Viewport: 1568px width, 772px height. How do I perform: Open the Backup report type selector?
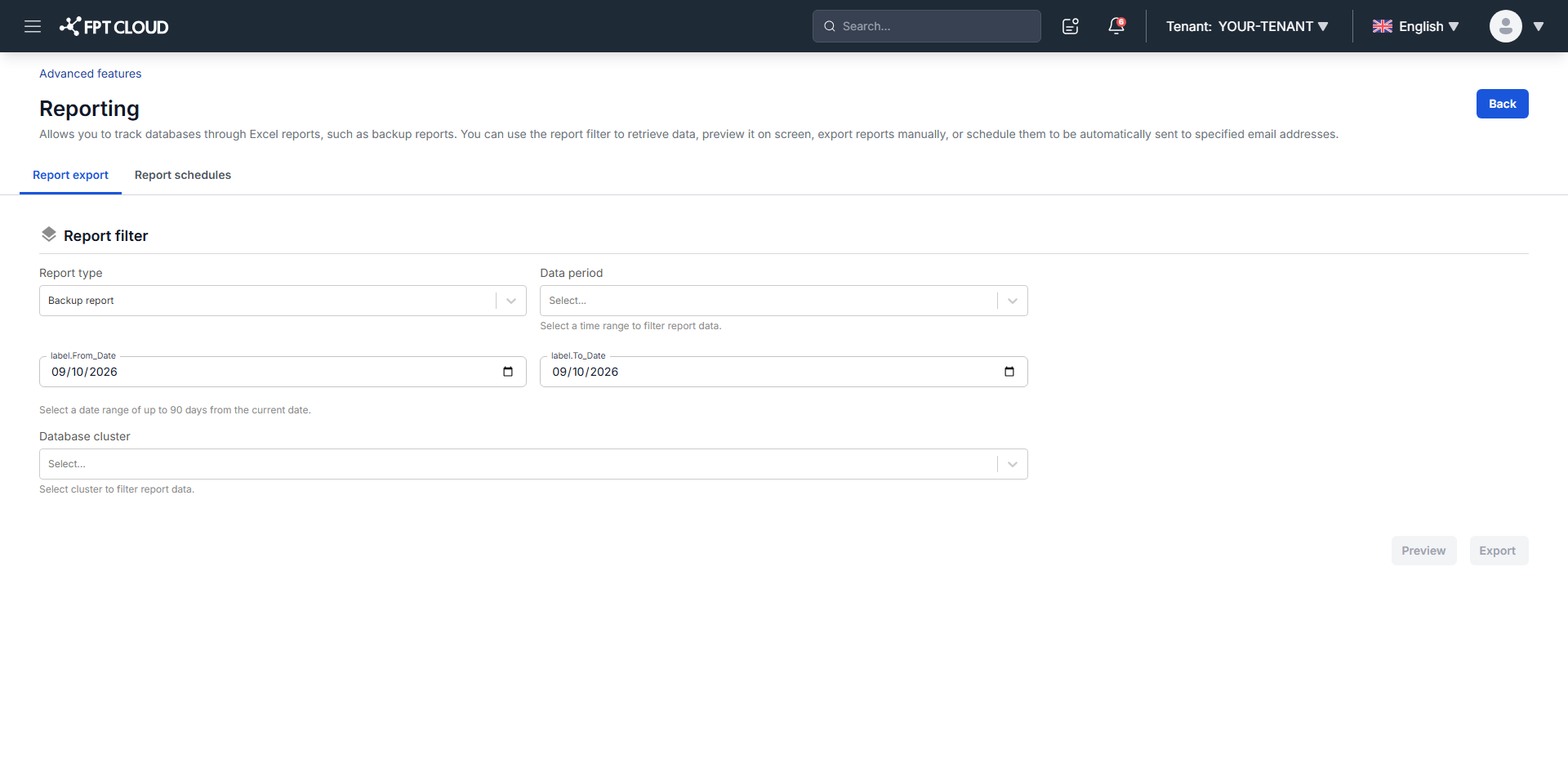pyautogui.click(x=283, y=301)
